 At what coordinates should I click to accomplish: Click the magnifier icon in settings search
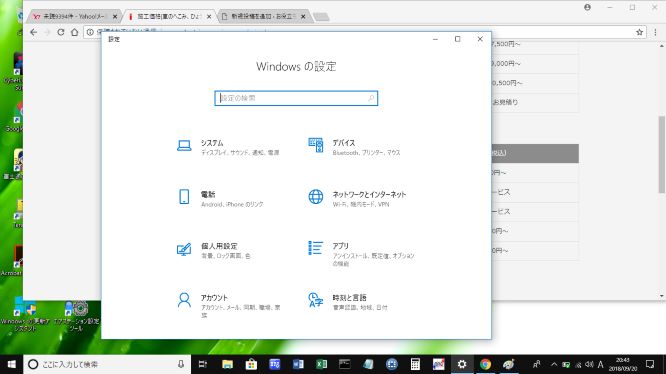(x=371, y=98)
